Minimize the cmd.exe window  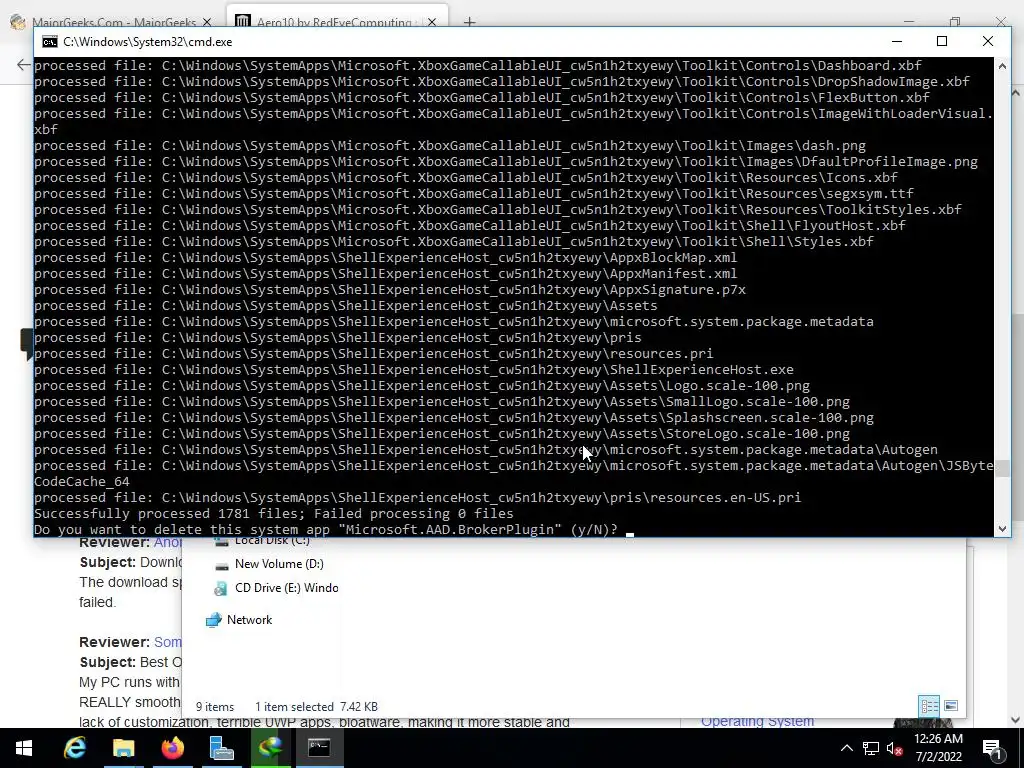[x=897, y=41]
